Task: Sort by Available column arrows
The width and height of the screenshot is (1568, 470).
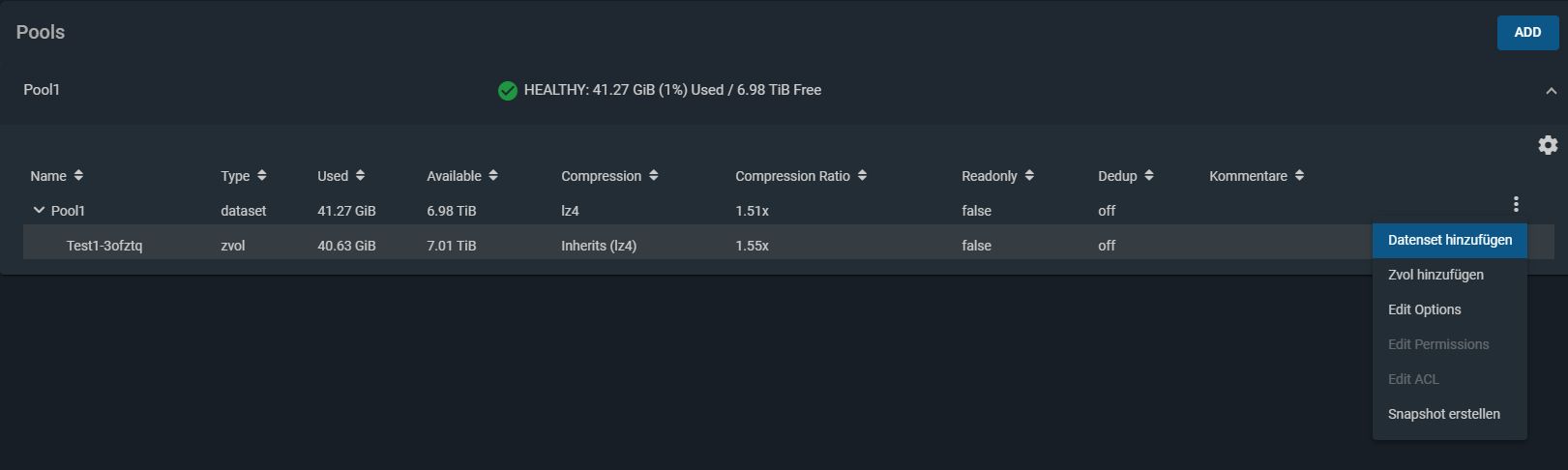Action: pos(493,175)
